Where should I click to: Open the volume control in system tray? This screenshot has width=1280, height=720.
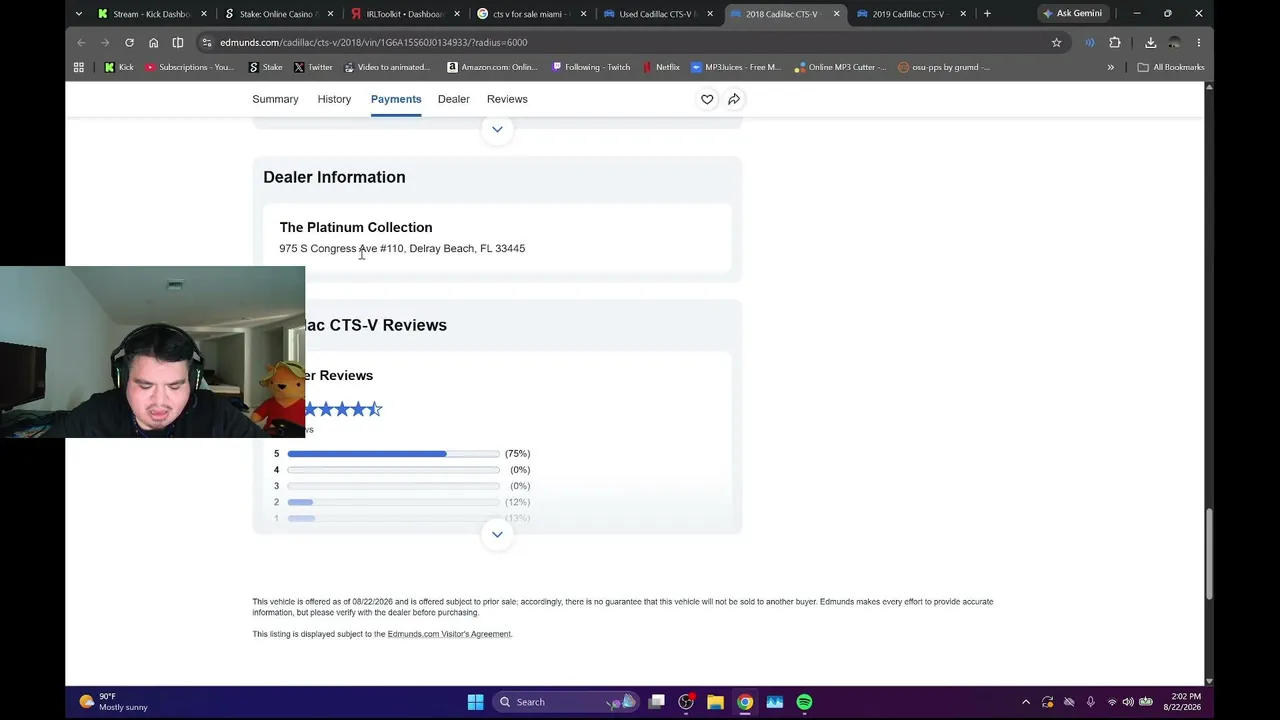pos(1128,702)
